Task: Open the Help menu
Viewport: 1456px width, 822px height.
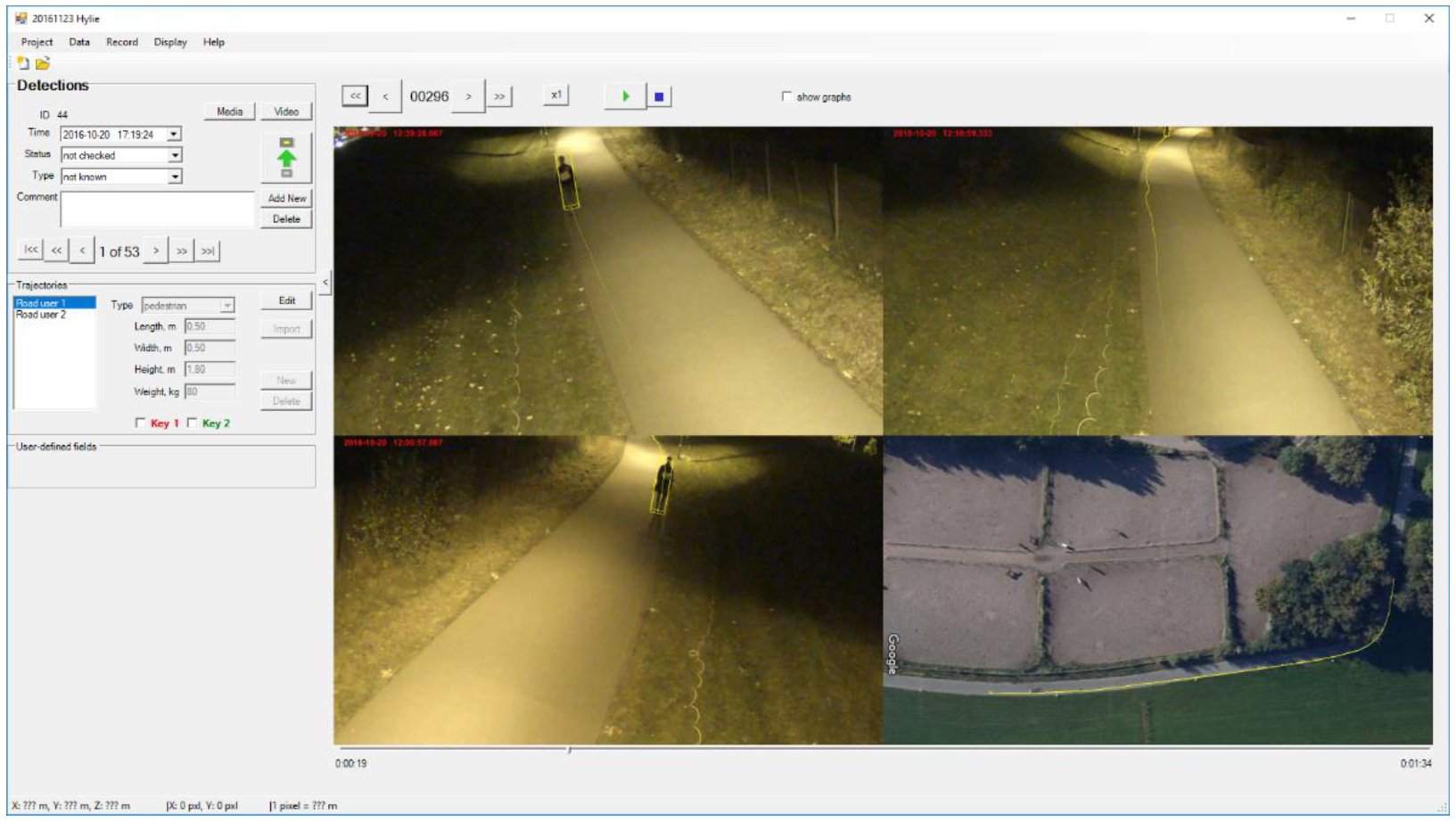Action: click(214, 42)
